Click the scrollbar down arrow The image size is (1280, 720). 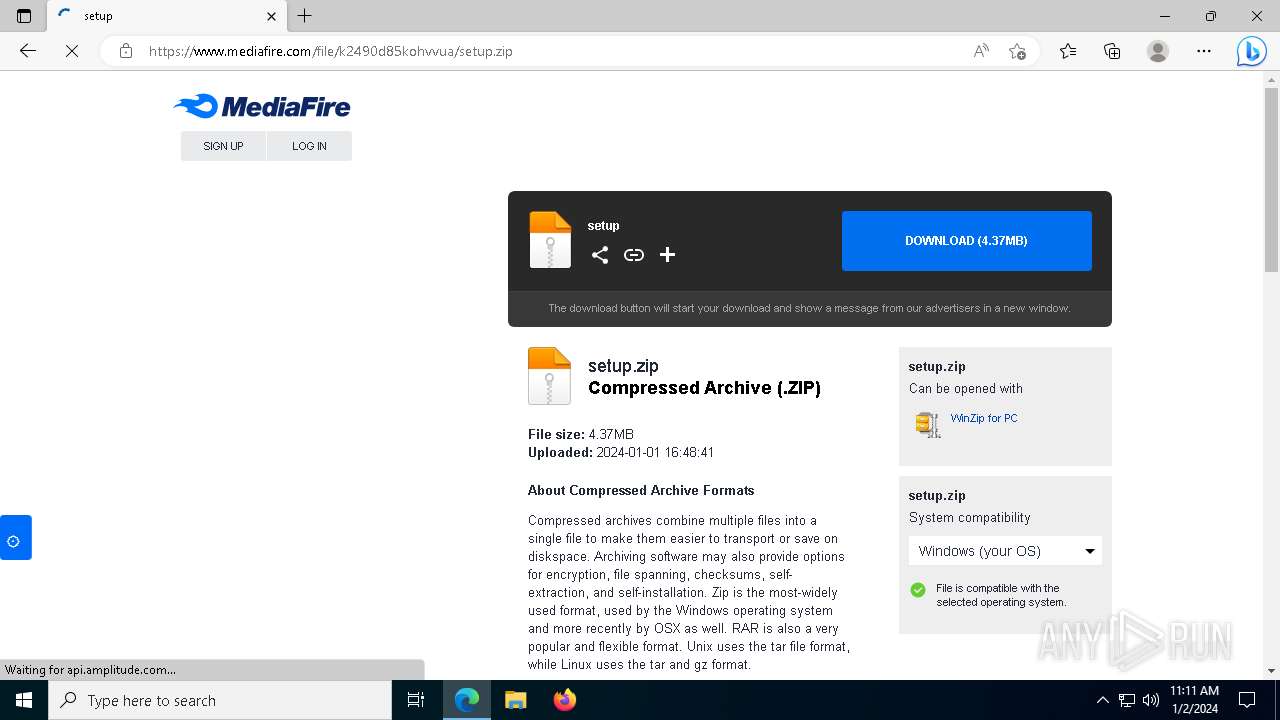1271,671
